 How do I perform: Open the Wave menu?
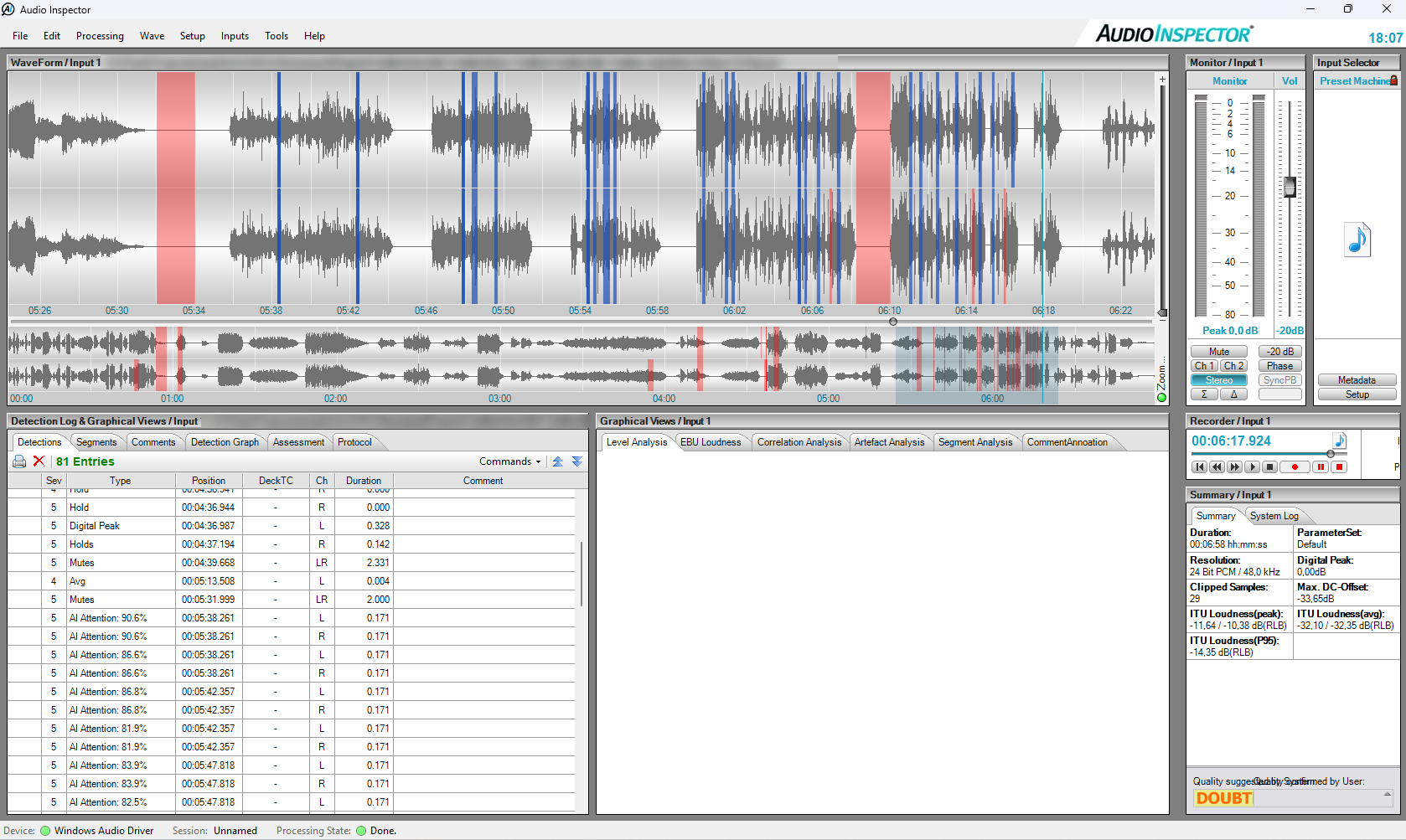click(152, 36)
